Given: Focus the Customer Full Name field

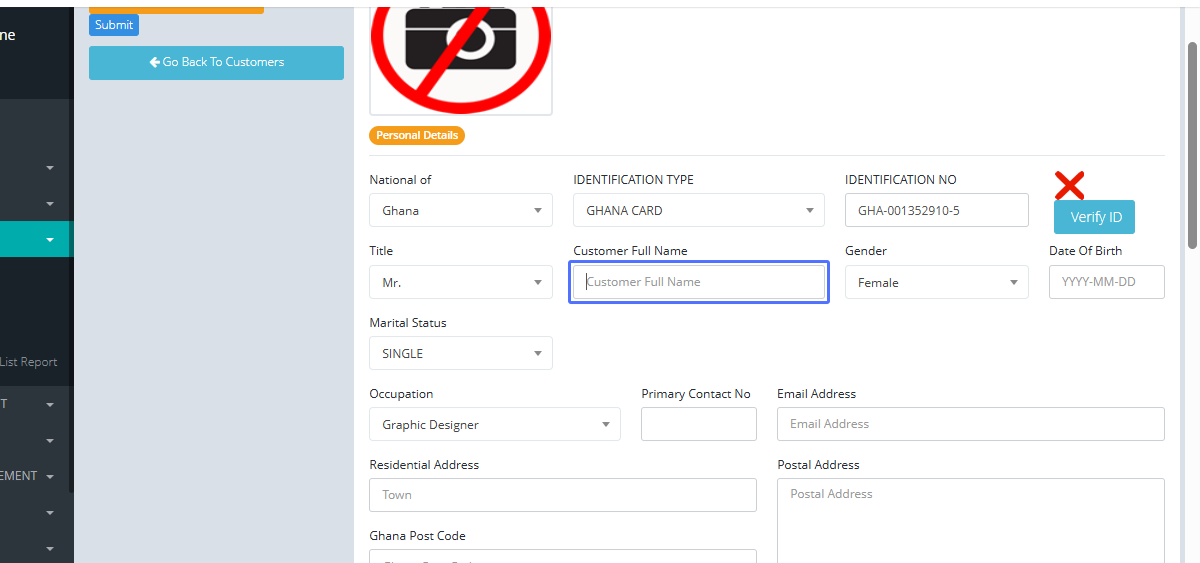Looking at the screenshot, I should click(x=698, y=282).
